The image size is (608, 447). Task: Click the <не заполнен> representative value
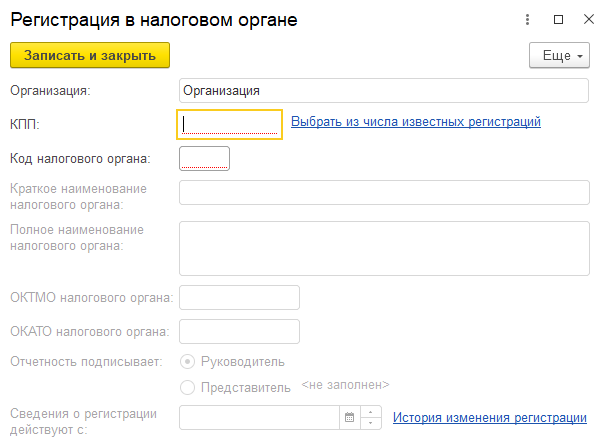tap(345, 385)
